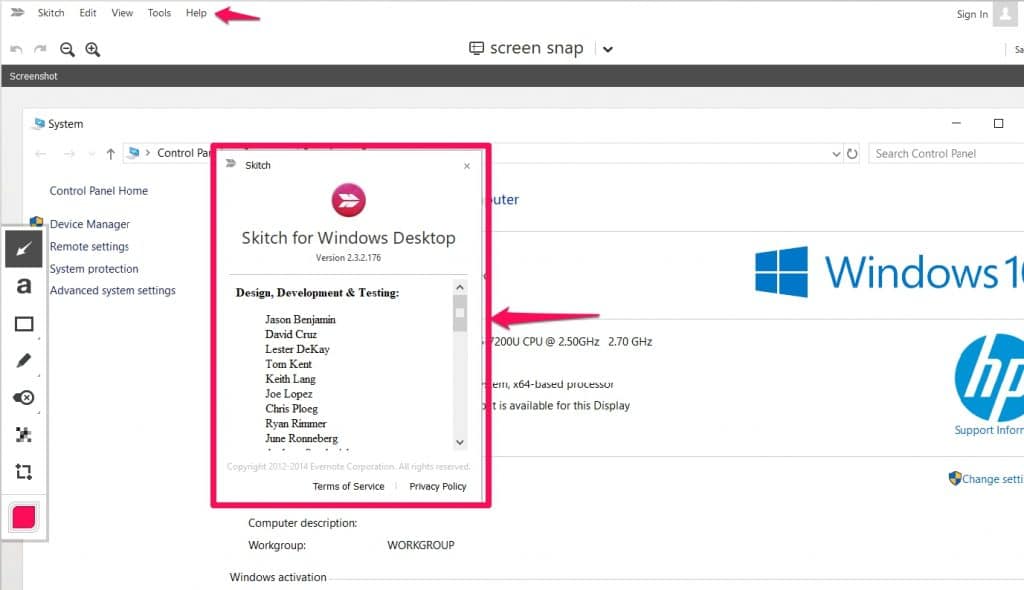
Task: Click the System window title icon
Action: point(39,123)
